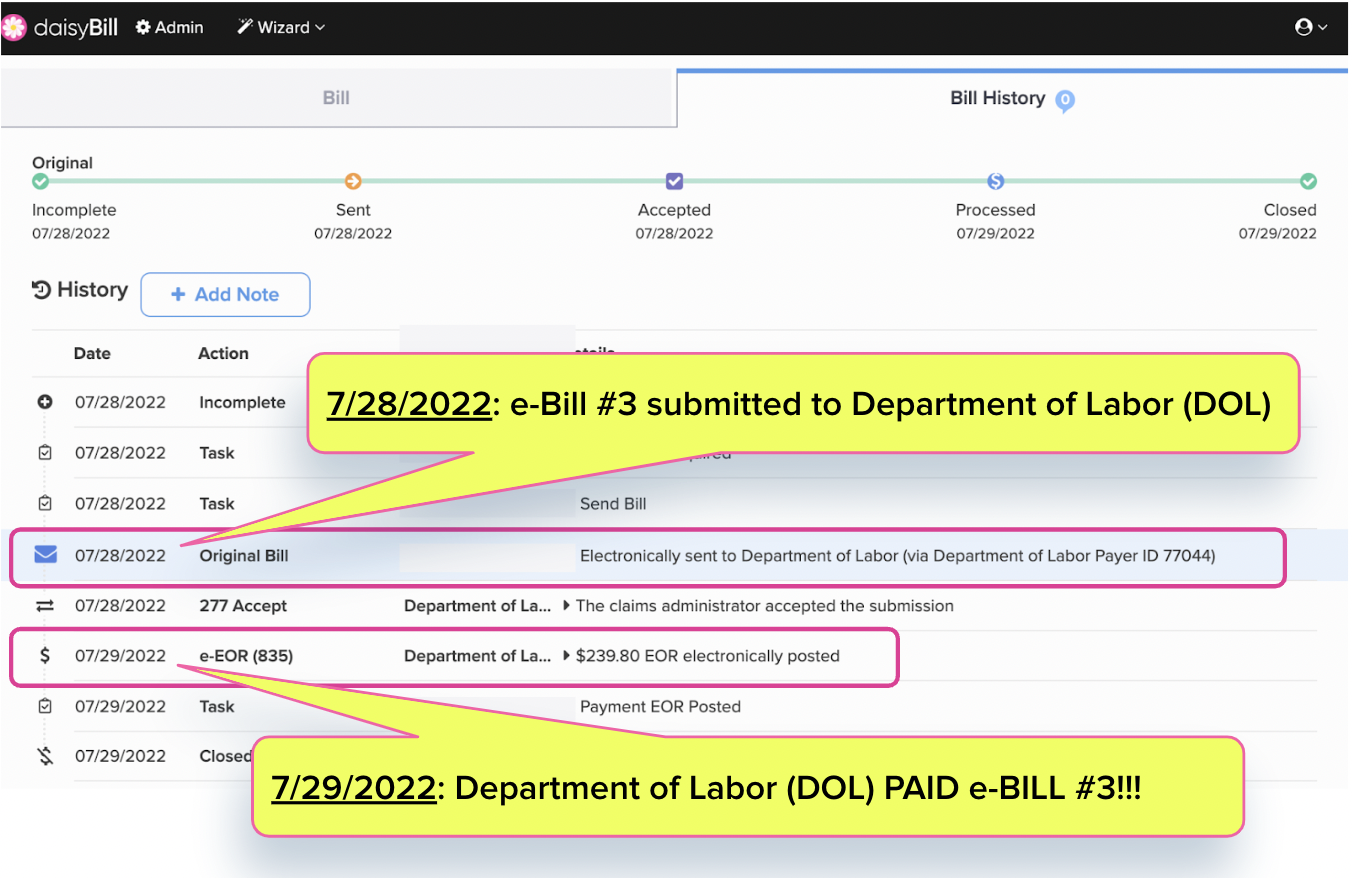Screen dimensions: 1352x878
Task: Open the Admin gear menu
Action: 169,27
